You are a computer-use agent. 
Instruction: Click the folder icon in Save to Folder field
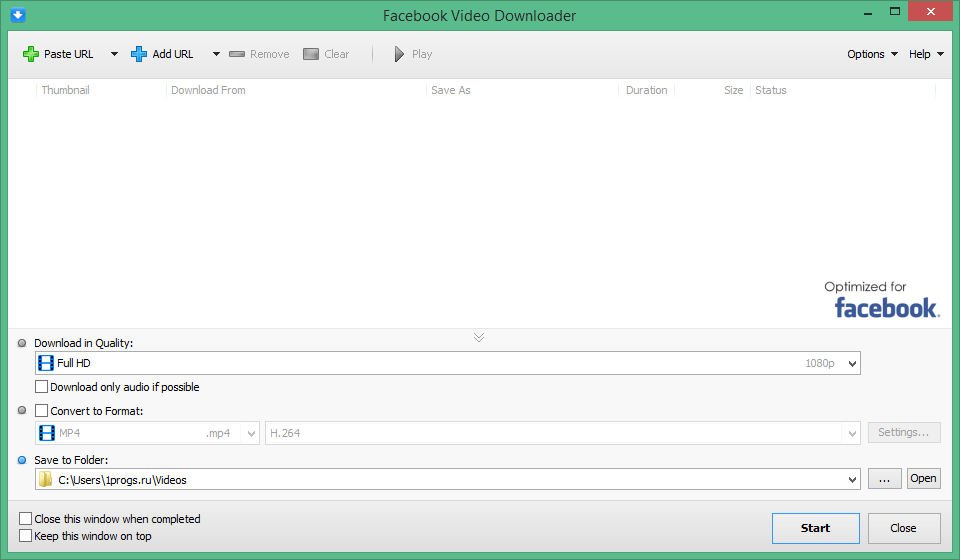pyautogui.click(x=46, y=479)
